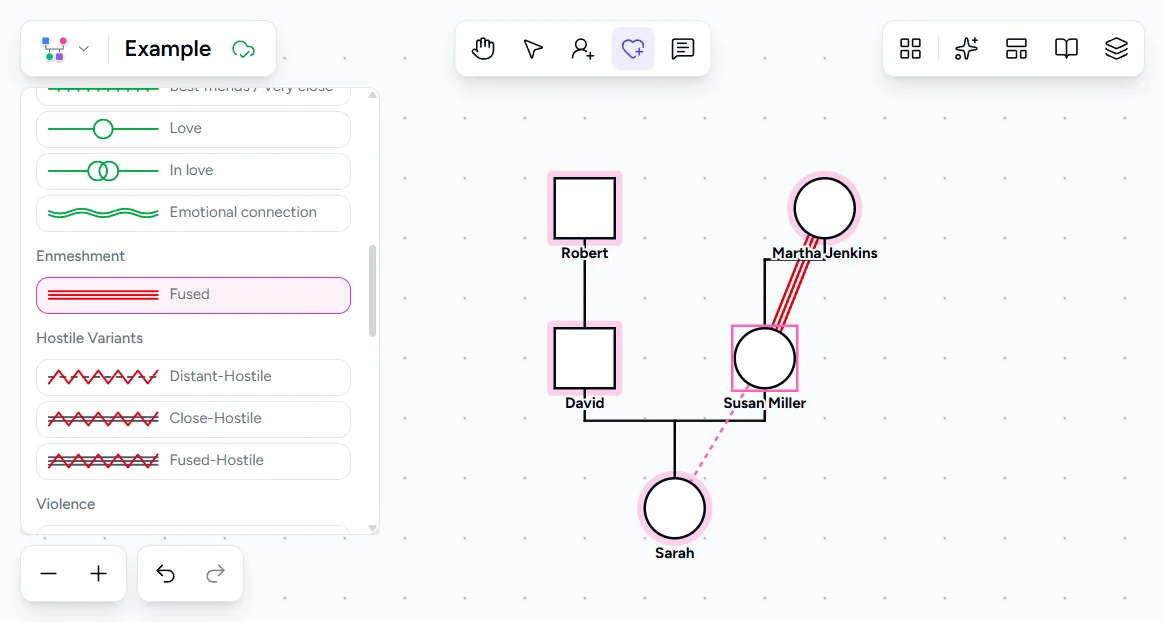The height and width of the screenshot is (622, 1165).
Task: Click the relationship list scrollbar thumb
Action: 372,291
